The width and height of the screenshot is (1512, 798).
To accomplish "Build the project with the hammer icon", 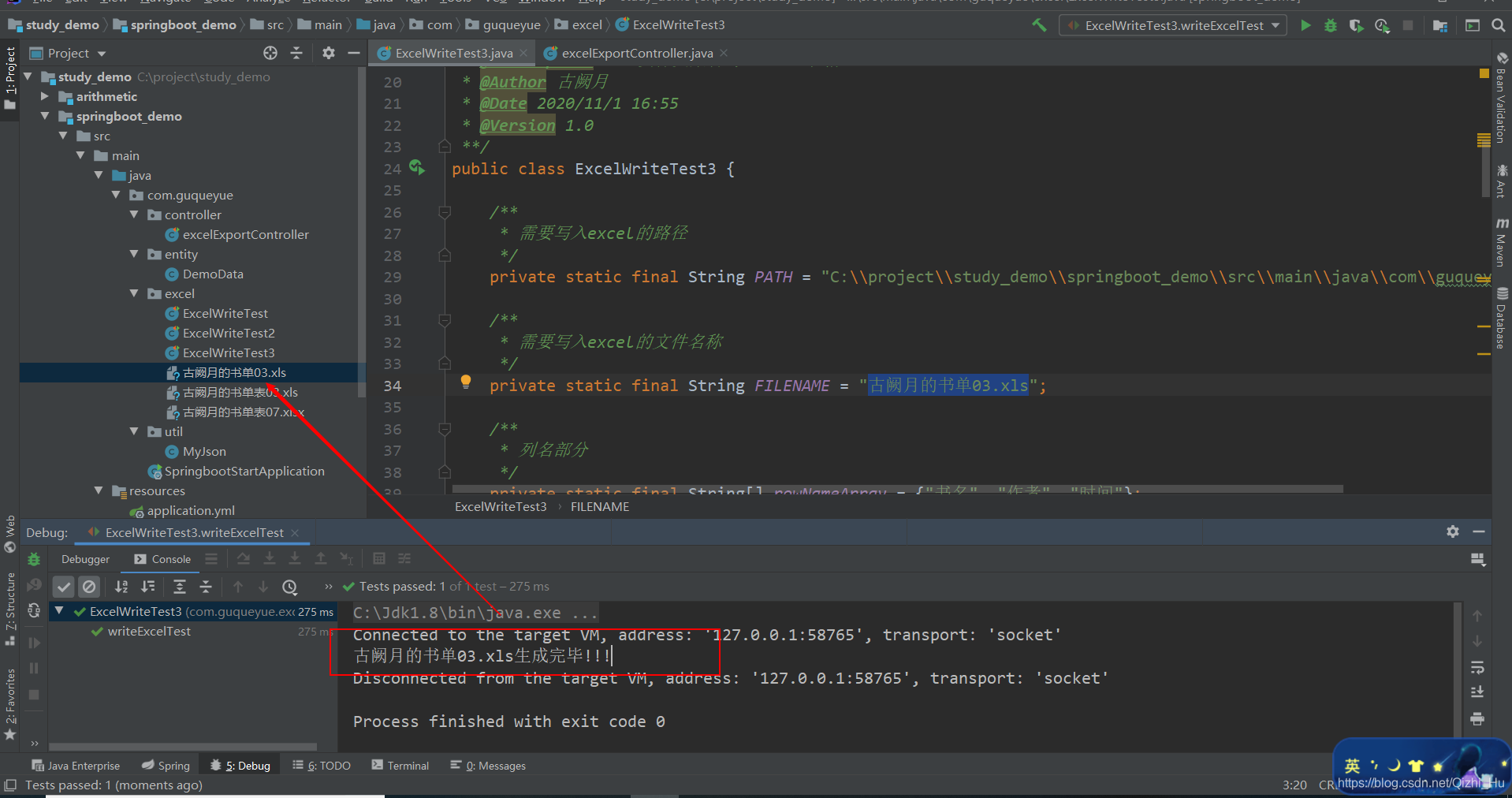I will coord(1039,25).
